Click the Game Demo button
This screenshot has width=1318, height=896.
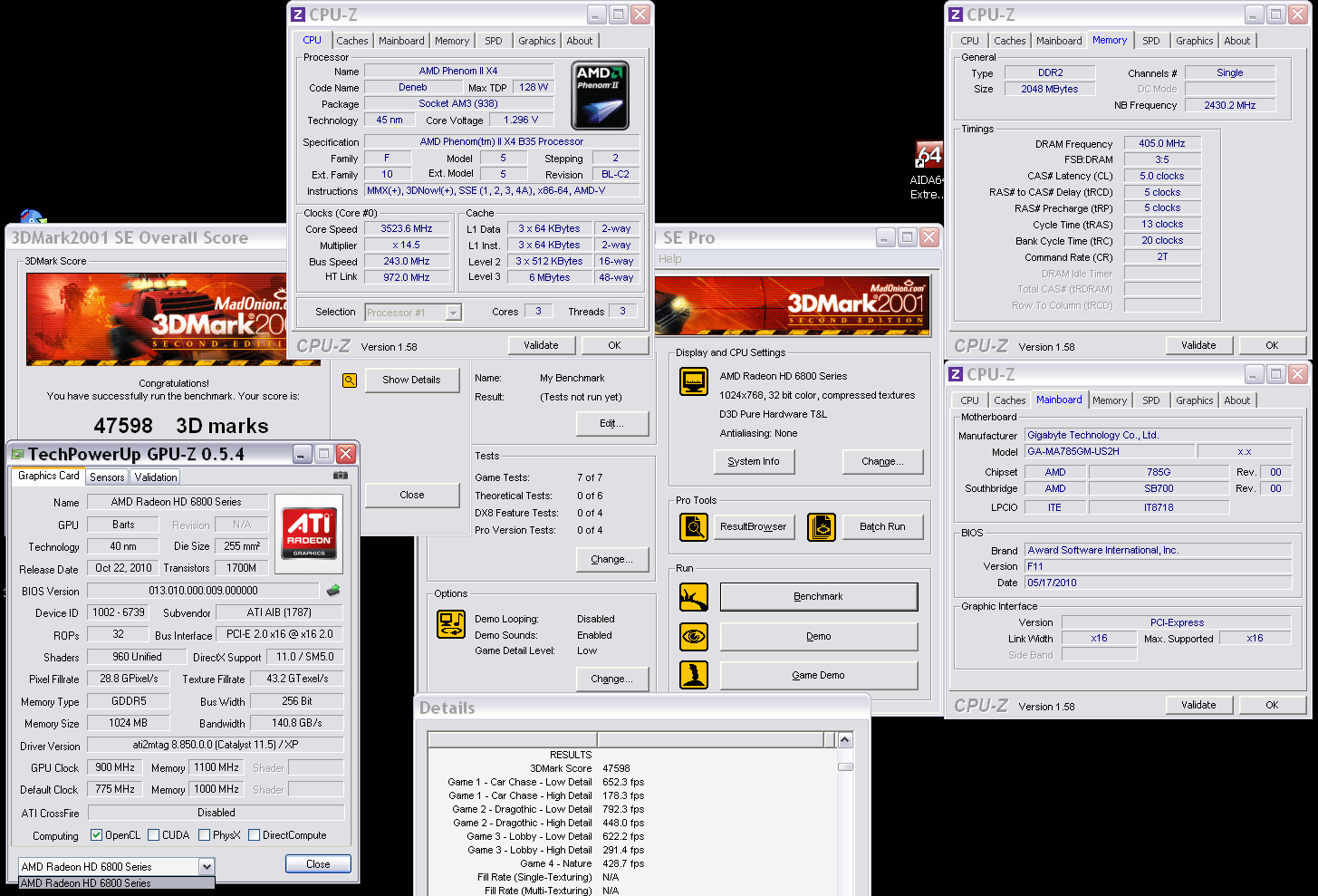819,675
